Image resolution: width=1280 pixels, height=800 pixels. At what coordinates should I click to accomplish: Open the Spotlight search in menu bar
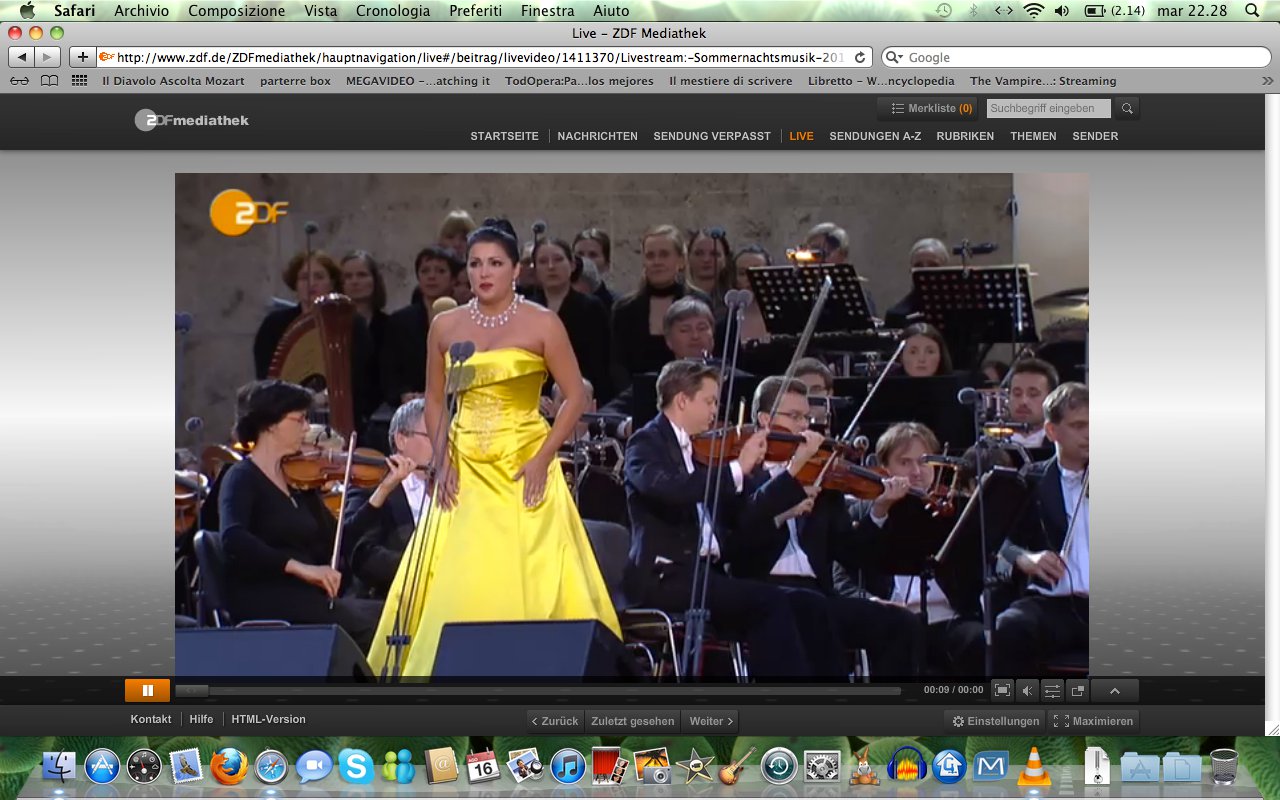tap(1252, 11)
